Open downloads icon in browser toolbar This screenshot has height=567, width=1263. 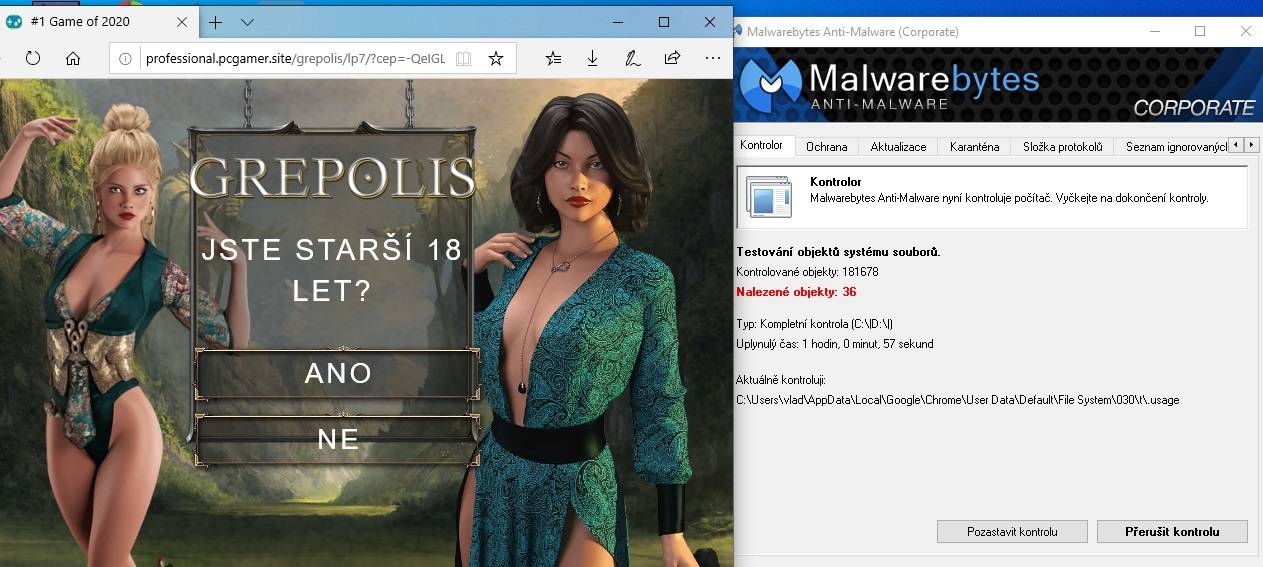coord(592,58)
